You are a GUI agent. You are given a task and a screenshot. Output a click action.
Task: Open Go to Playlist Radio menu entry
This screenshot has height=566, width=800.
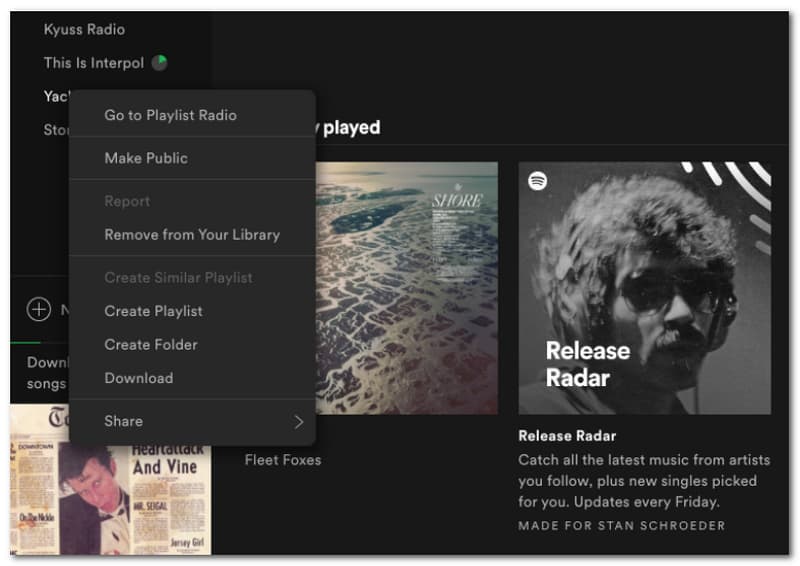click(x=192, y=115)
